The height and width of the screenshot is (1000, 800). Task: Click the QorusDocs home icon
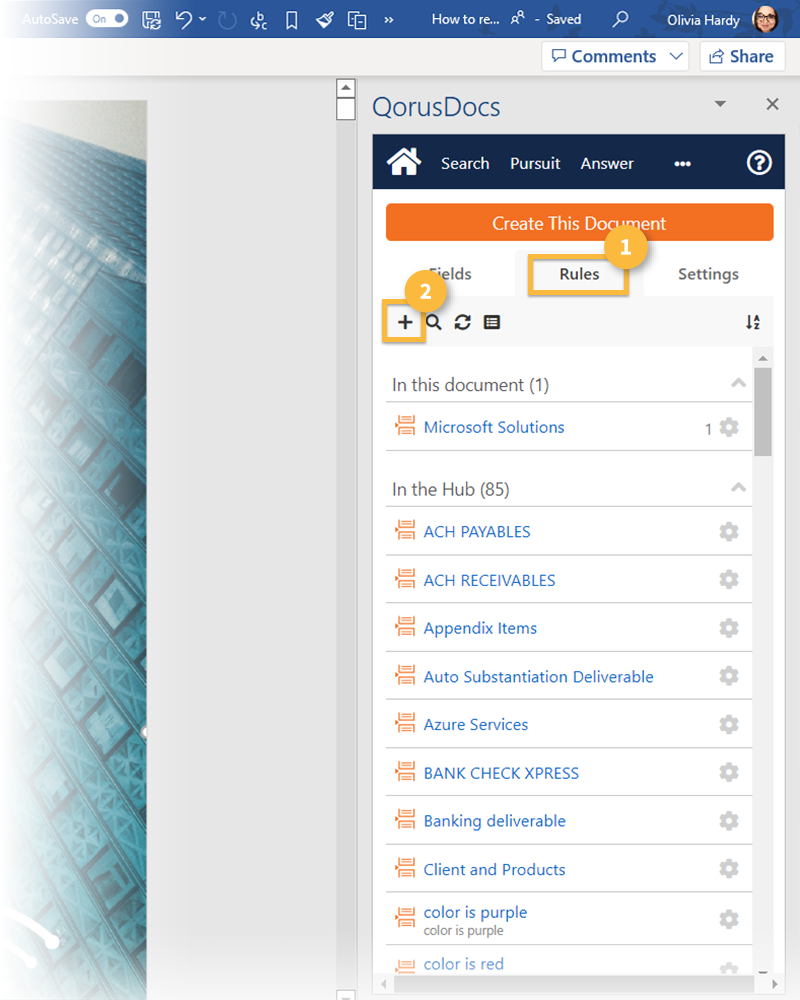[404, 162]
